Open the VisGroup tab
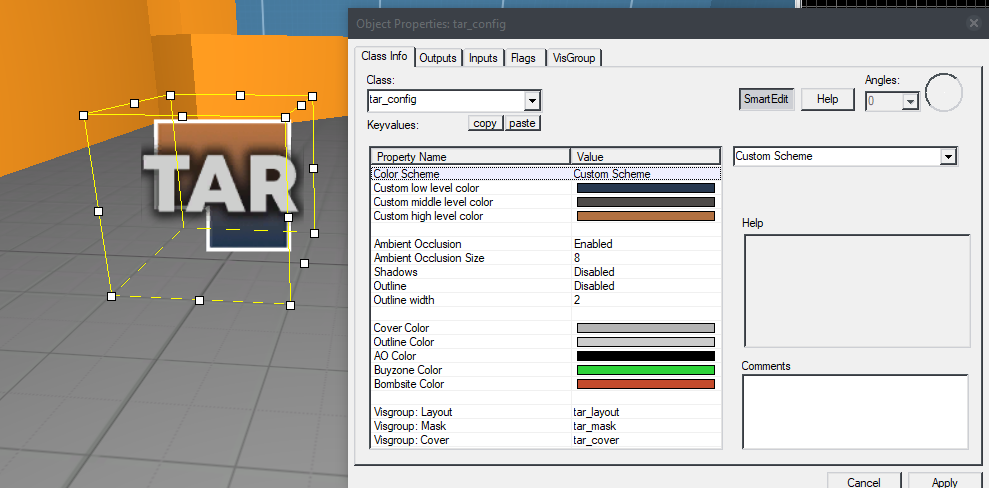This screenshot has height=488, width=989. 574,58
